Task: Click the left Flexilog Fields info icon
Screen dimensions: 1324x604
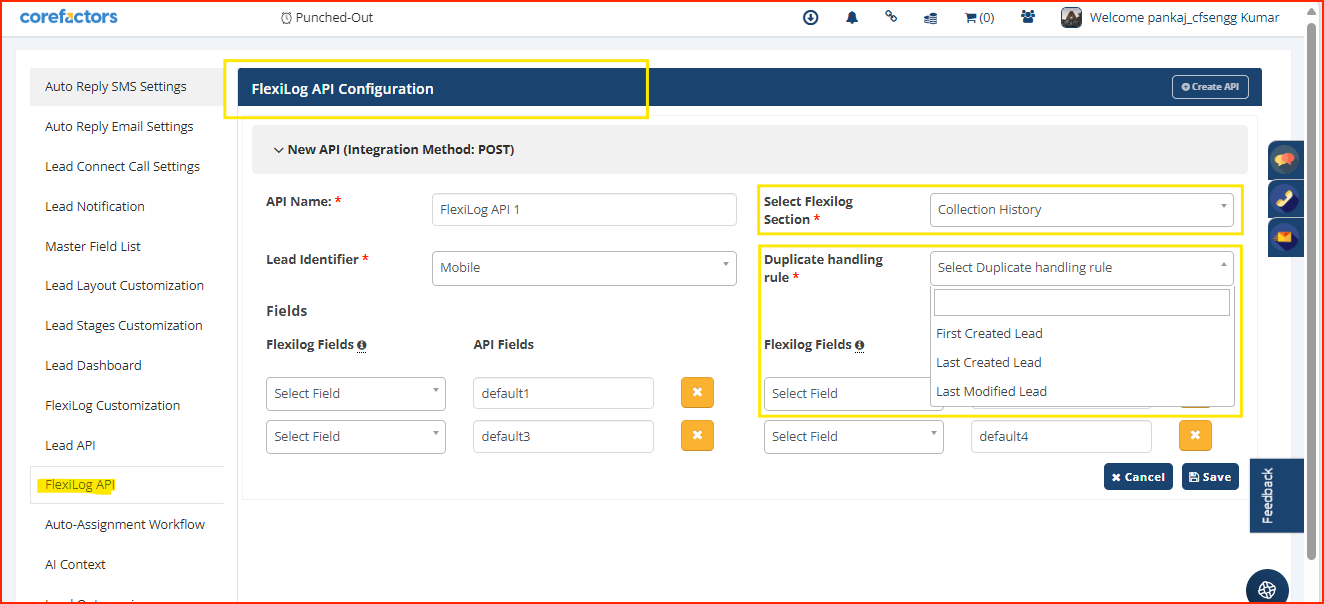Action: [361, 345]
